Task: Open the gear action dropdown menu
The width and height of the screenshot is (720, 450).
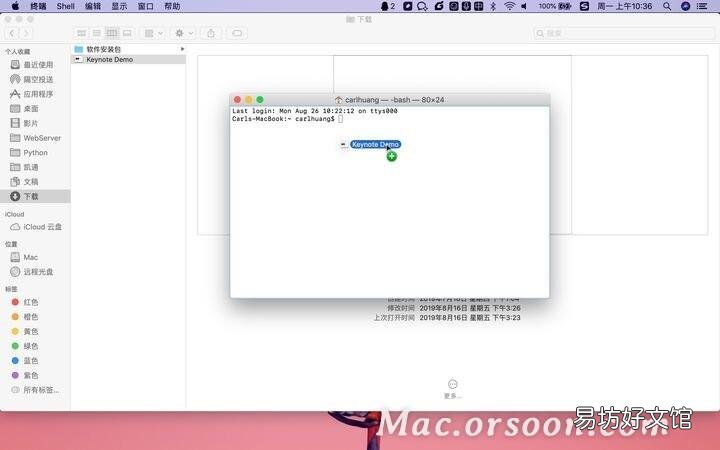Action: [184, 33]
